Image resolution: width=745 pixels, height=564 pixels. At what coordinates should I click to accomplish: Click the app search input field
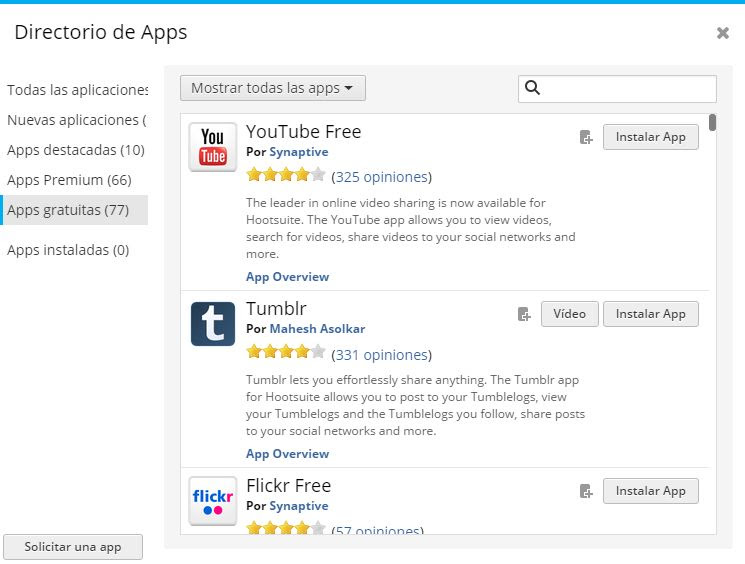point(617,88)
